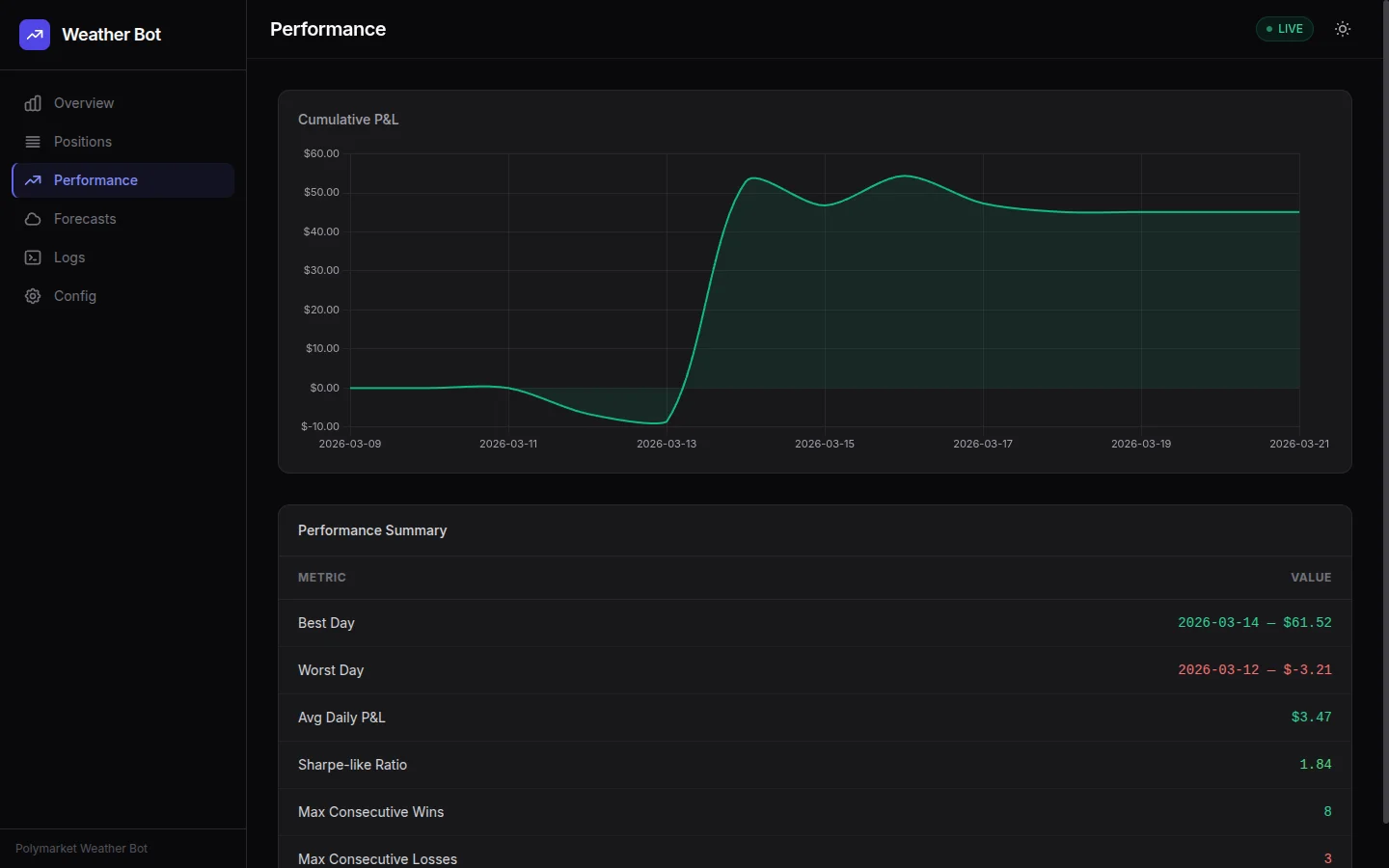
Task: Click the page vertical scrollbar
Action: pyautogui.click(x=1384, y=415)
